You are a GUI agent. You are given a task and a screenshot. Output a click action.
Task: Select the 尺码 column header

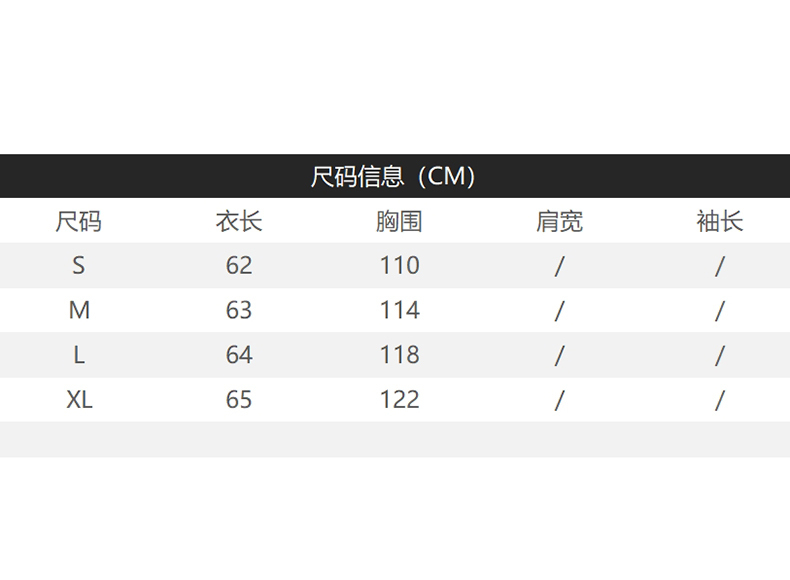pyautogui.click(x=79, y=221)
